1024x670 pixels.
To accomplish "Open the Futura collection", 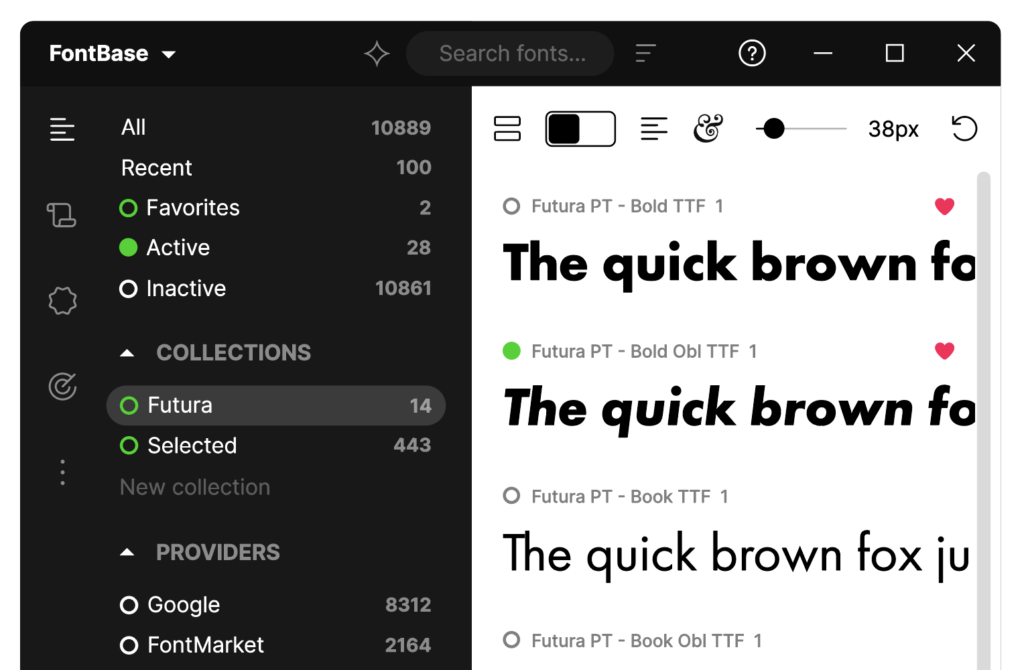I will click(x=276, y=406).
